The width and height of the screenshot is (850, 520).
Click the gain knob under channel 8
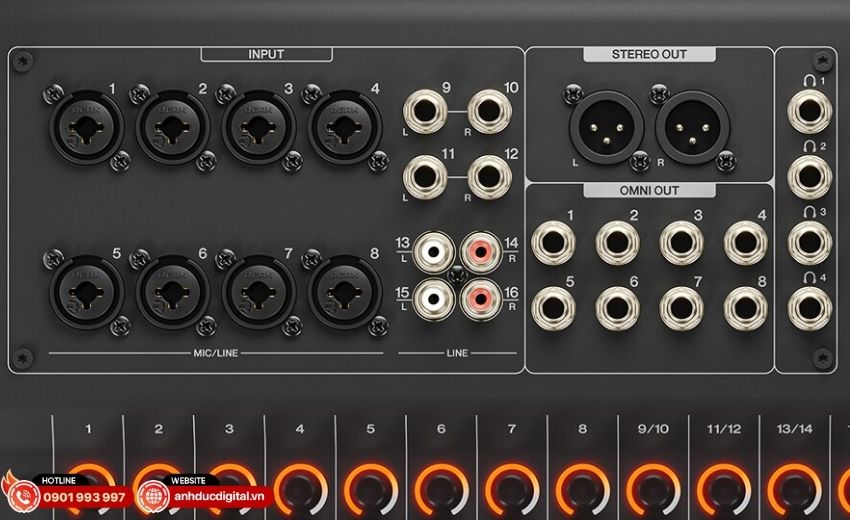tap(583, 490)
